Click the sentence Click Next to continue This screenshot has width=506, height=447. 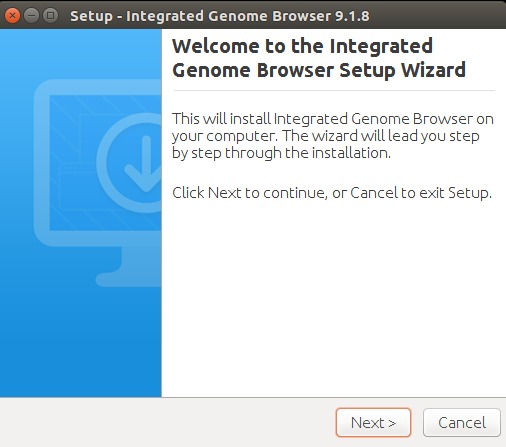pos(332,193)
